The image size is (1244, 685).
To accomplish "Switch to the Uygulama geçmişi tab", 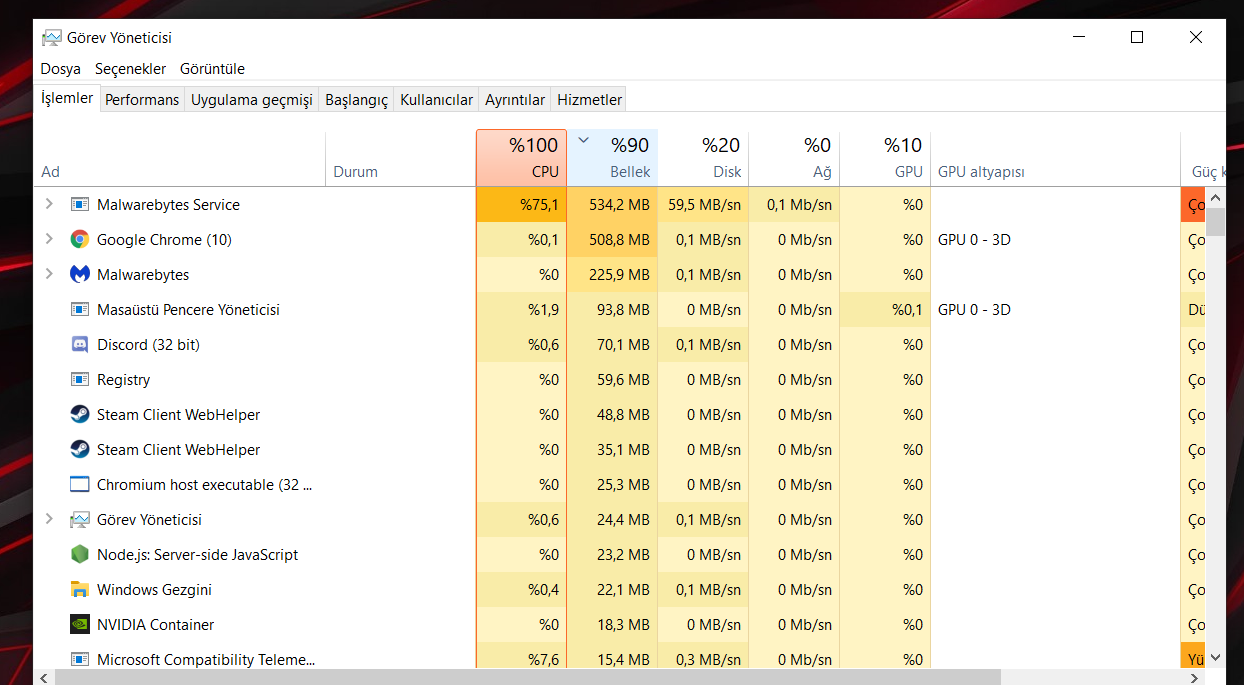I will point(252,100).
